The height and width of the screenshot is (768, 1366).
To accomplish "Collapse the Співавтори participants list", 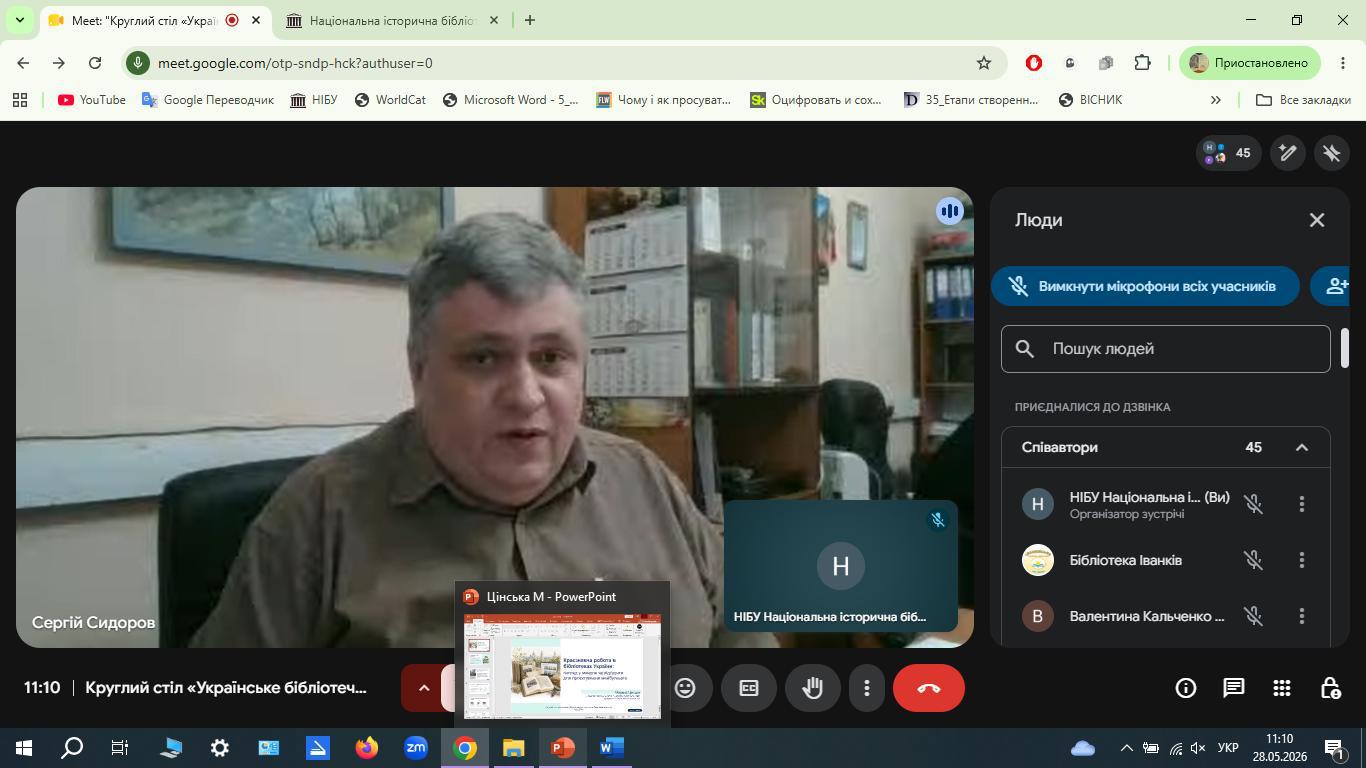I will pyautogui.click(x=1301, y=447).
